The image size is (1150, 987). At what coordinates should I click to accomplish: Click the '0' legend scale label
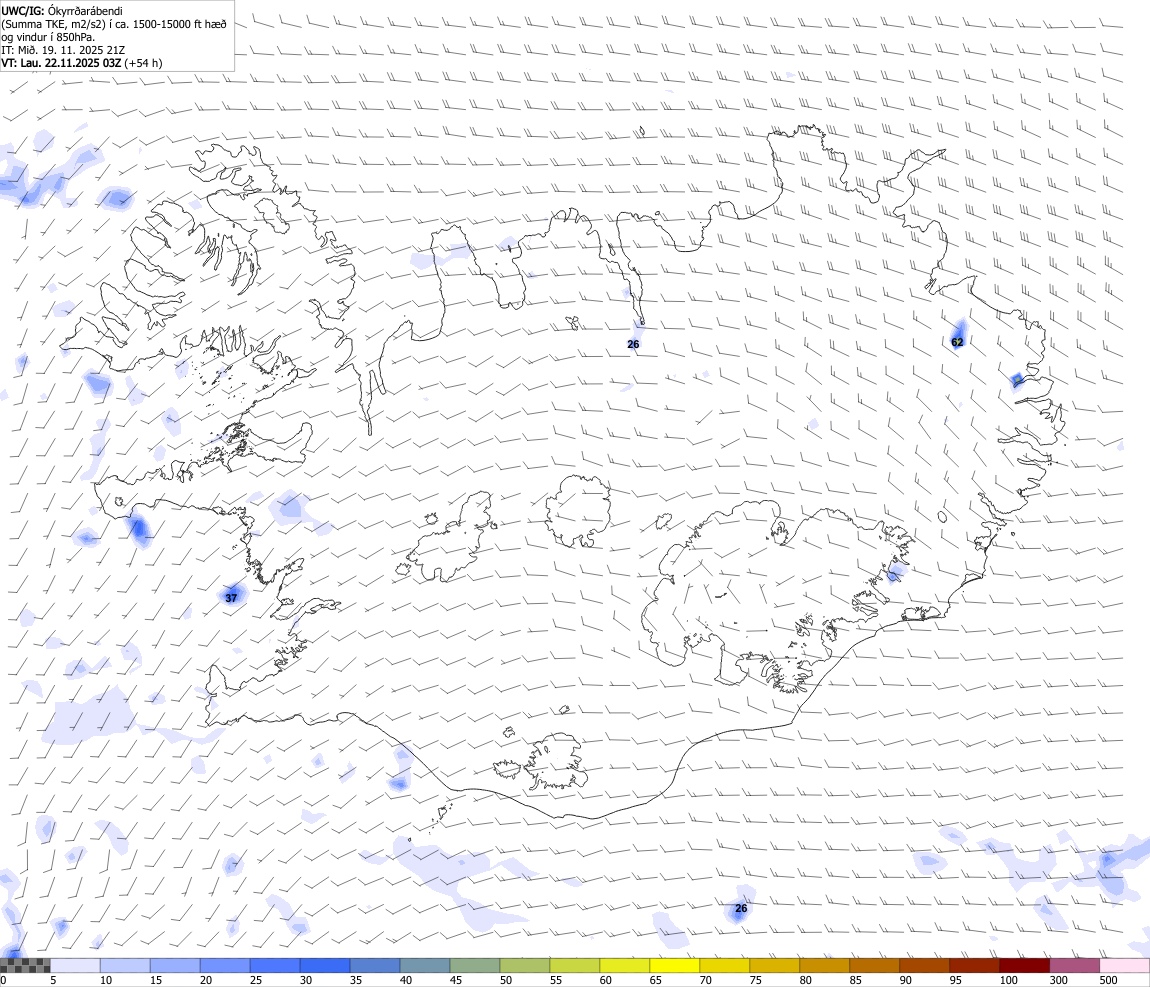point(4,980)
